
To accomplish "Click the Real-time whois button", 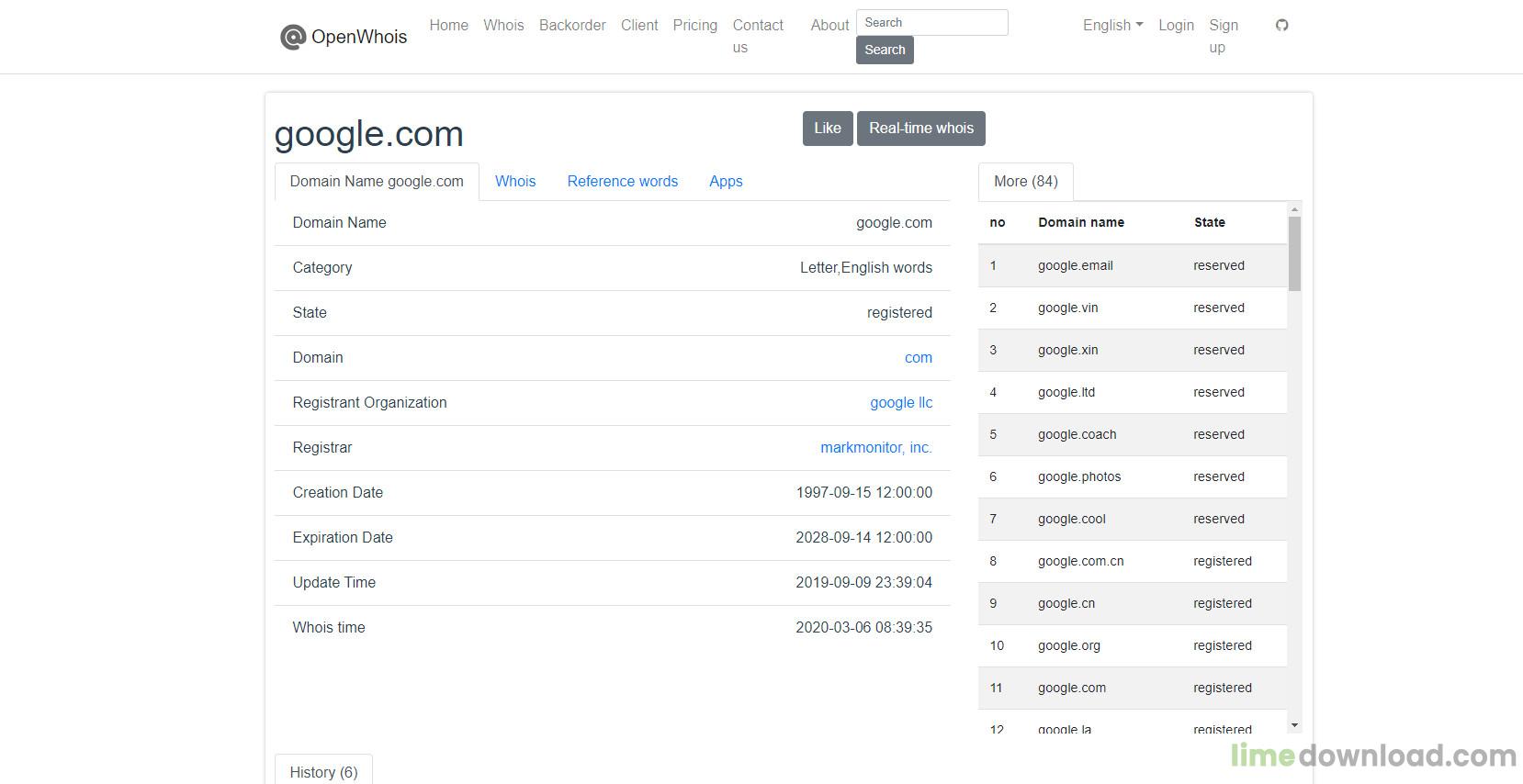I will (x=920, y=129).
